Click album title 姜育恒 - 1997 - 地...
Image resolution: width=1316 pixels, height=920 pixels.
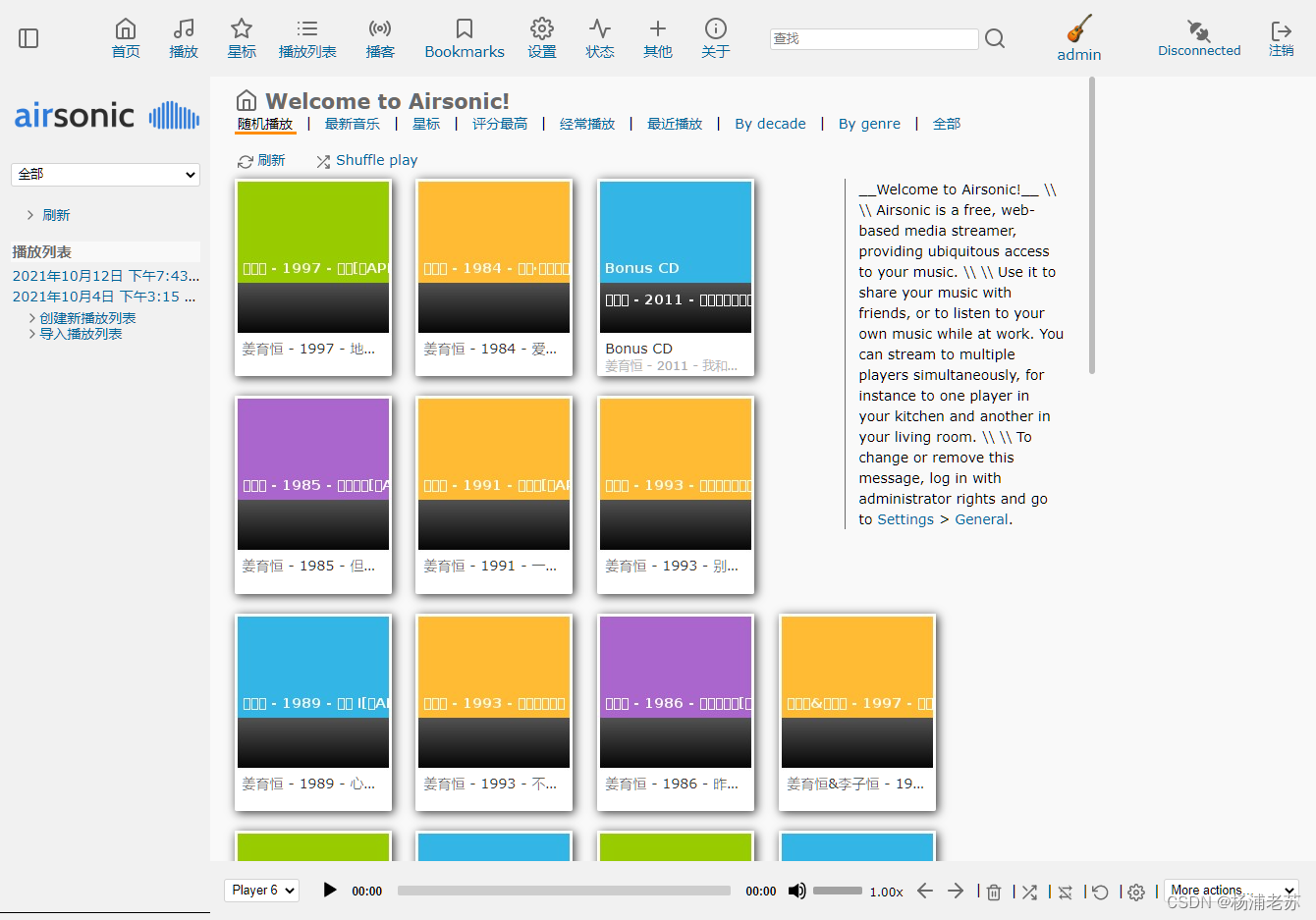[308, 349]
